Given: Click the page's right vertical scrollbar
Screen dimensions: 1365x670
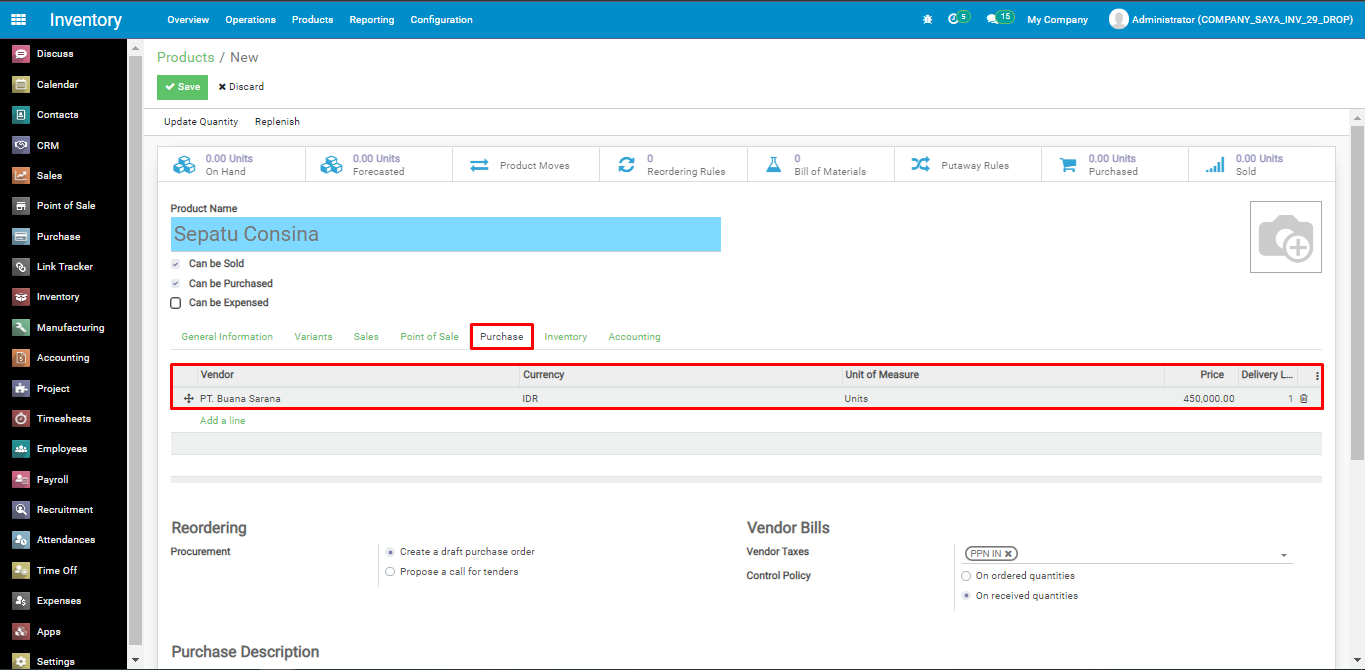Looking at the screenshot, I should tap(1357, 300).
